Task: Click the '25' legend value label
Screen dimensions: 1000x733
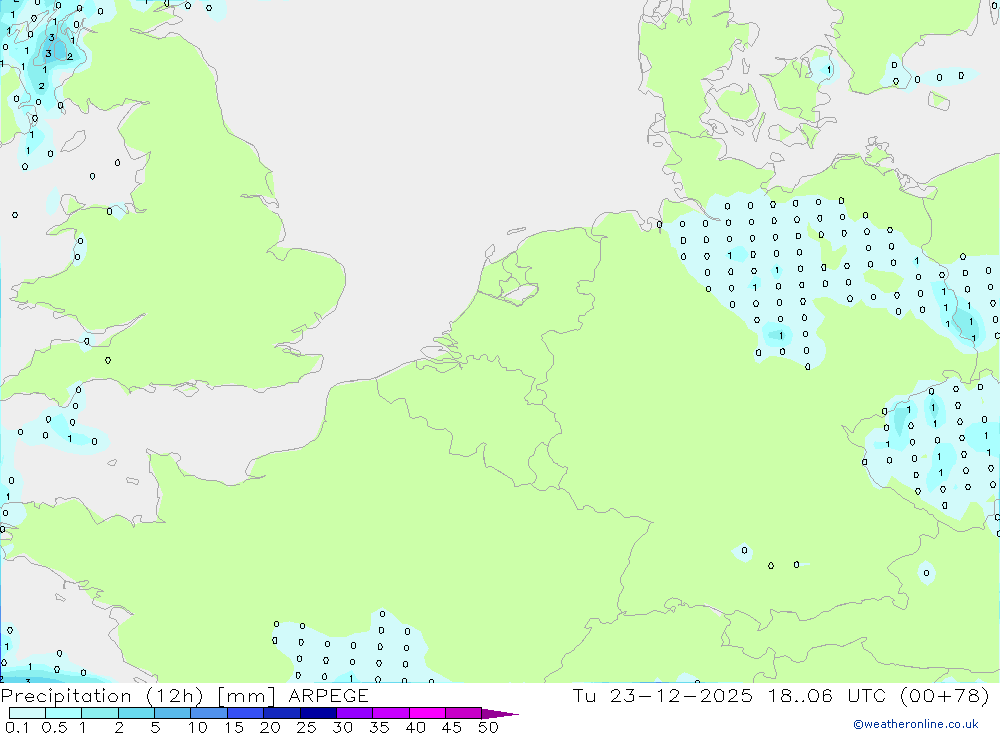Action: [x=306, y=727]
